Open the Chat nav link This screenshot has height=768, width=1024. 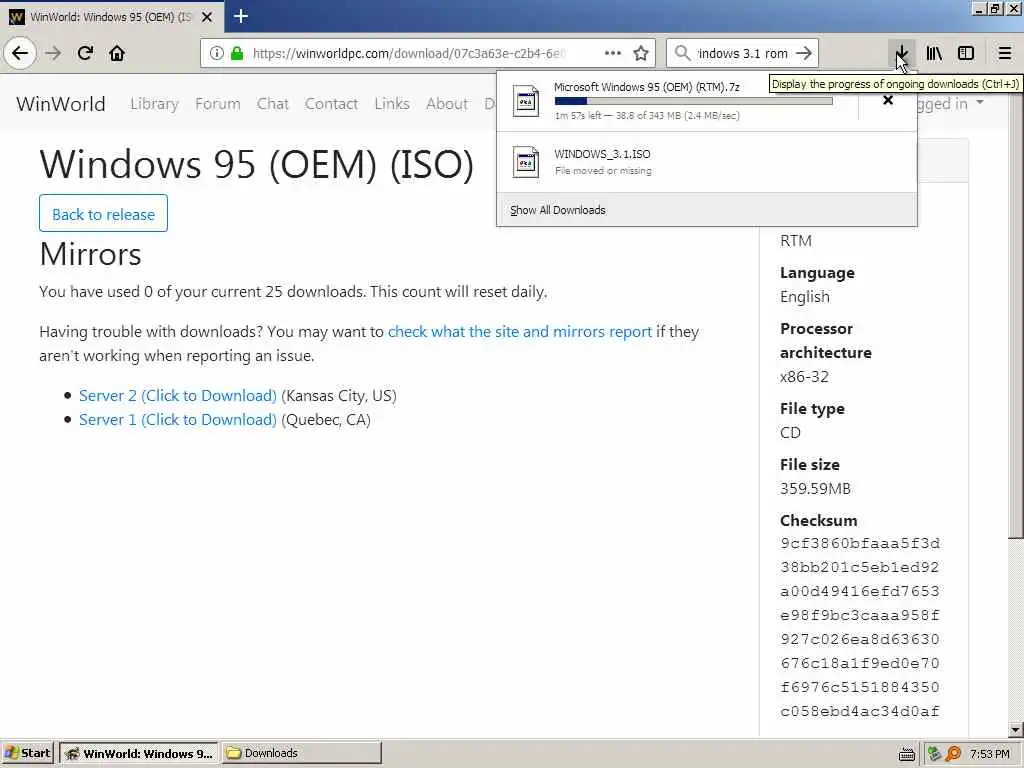[272, 104]
